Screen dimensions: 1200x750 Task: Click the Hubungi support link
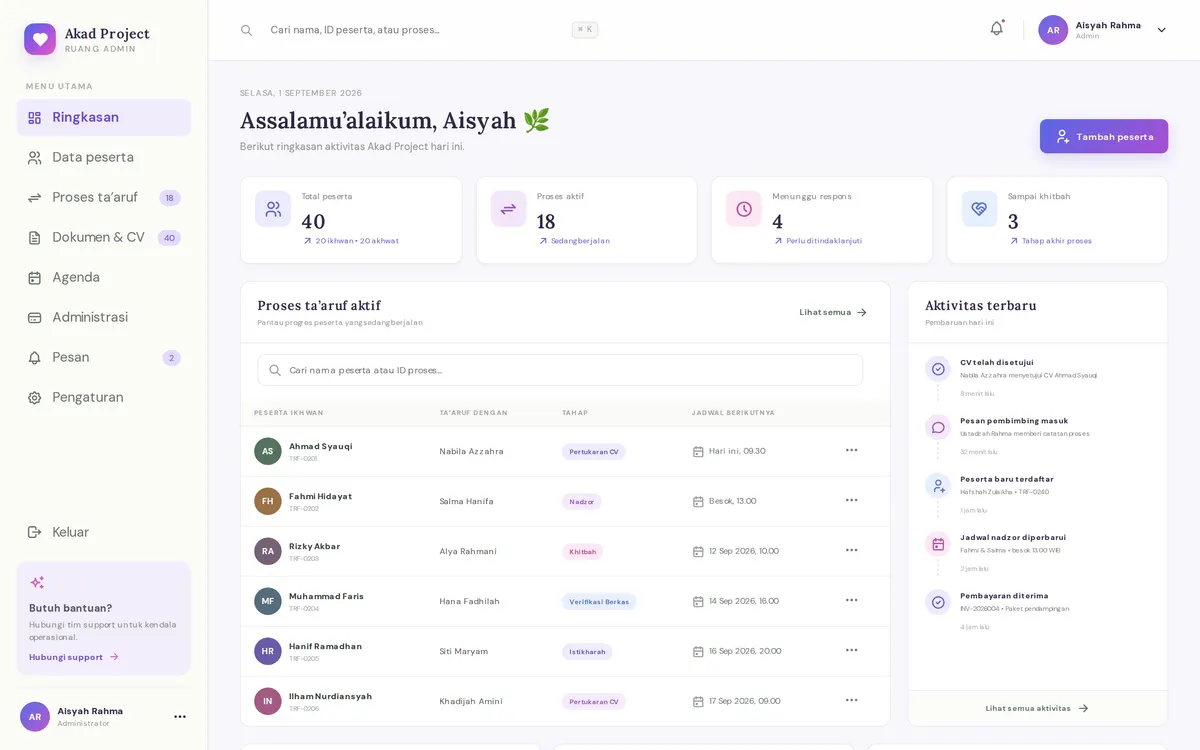(74, 657)
